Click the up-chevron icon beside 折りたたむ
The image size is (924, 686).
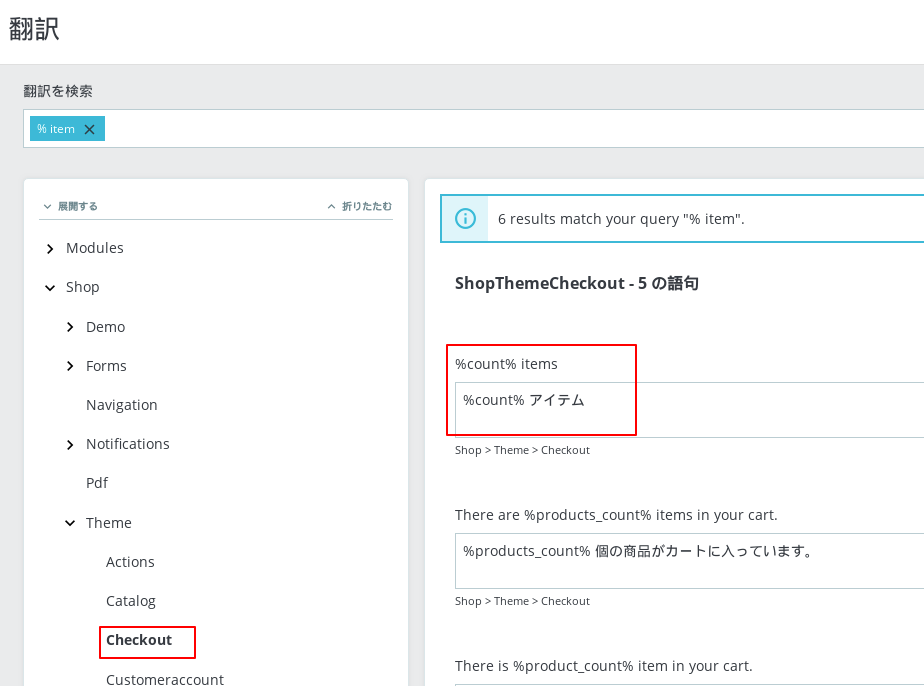[331, 206]
